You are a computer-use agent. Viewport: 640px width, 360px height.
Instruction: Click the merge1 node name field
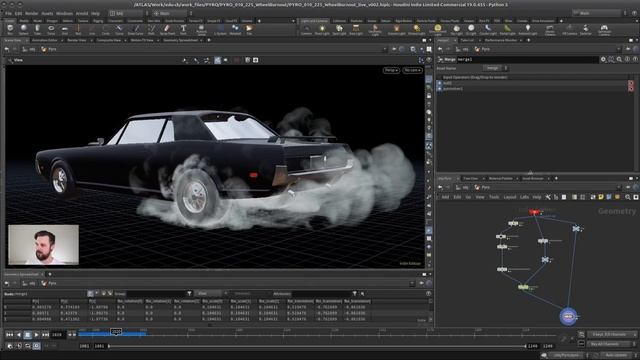point(527,60)
